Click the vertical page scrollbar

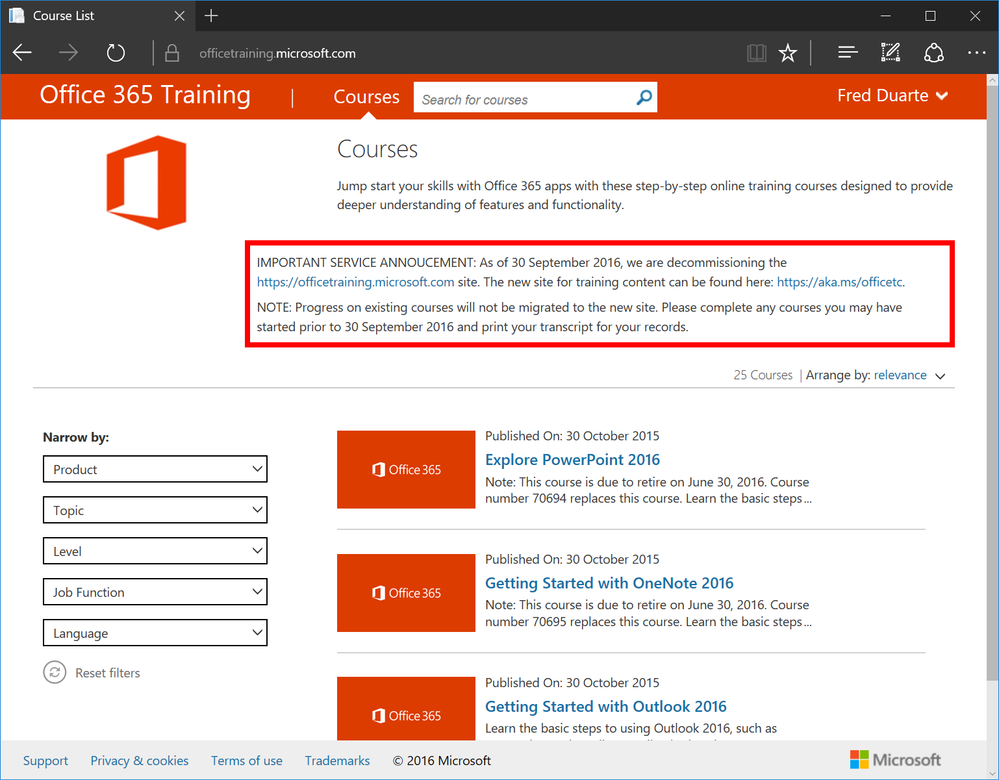[x=992, y=382]
